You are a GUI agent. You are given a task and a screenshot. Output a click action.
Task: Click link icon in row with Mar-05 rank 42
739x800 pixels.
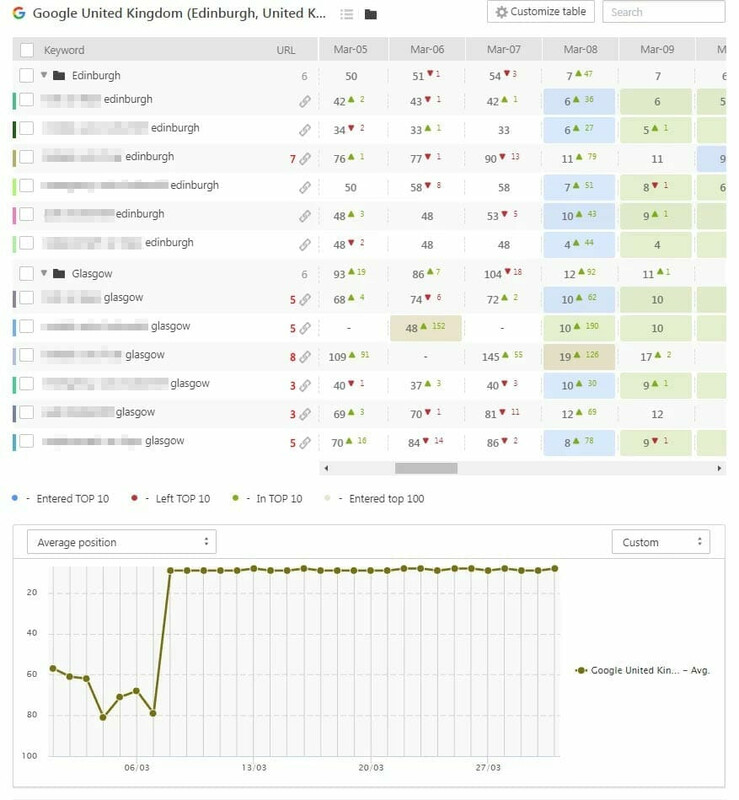click(305, 102)
